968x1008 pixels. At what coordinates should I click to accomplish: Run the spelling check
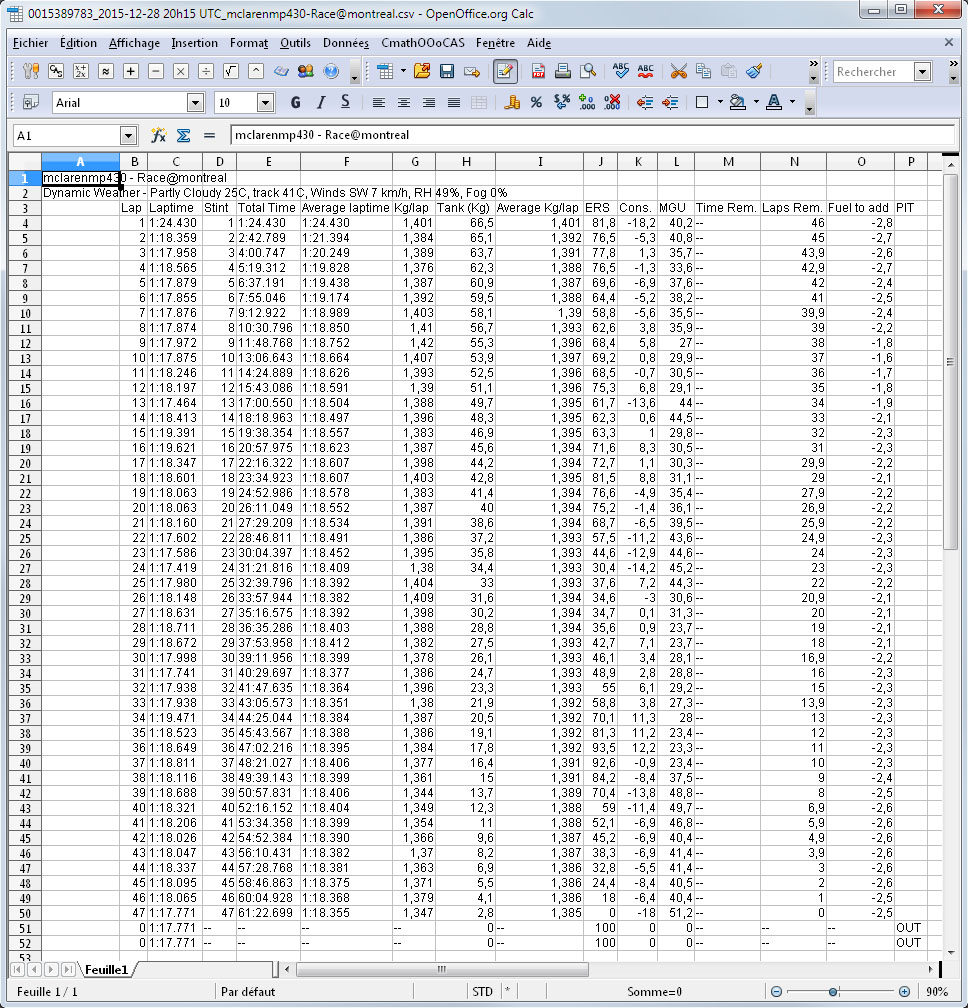pos(620,71)
